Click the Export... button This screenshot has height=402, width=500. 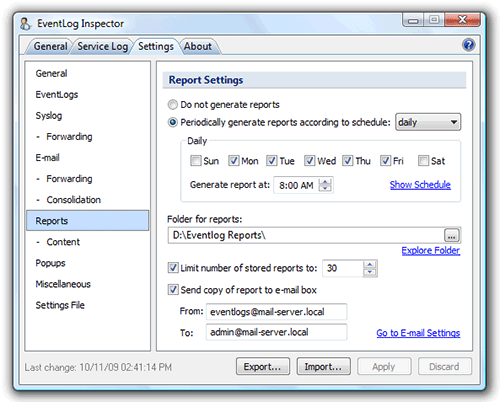pos(263,367)
